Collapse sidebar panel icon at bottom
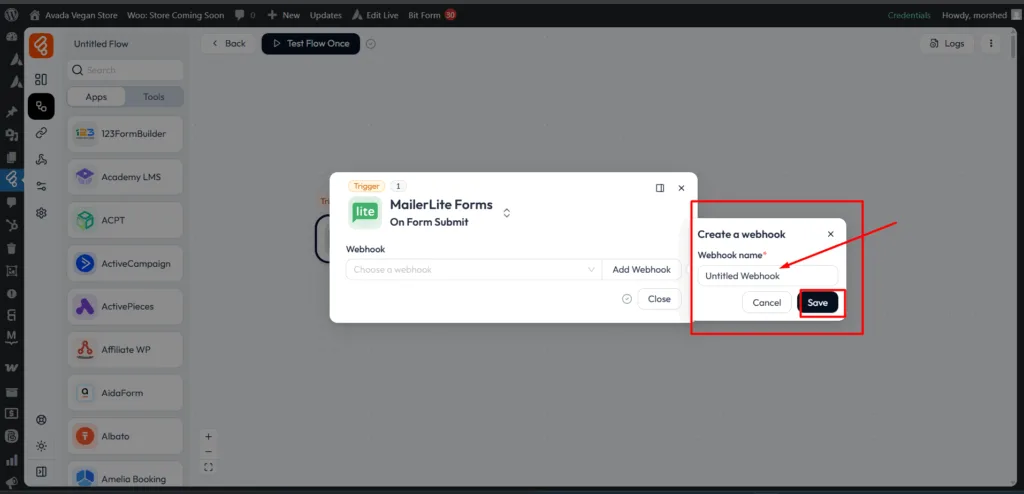The image size is (1024, 494). [x=41, y=471]
